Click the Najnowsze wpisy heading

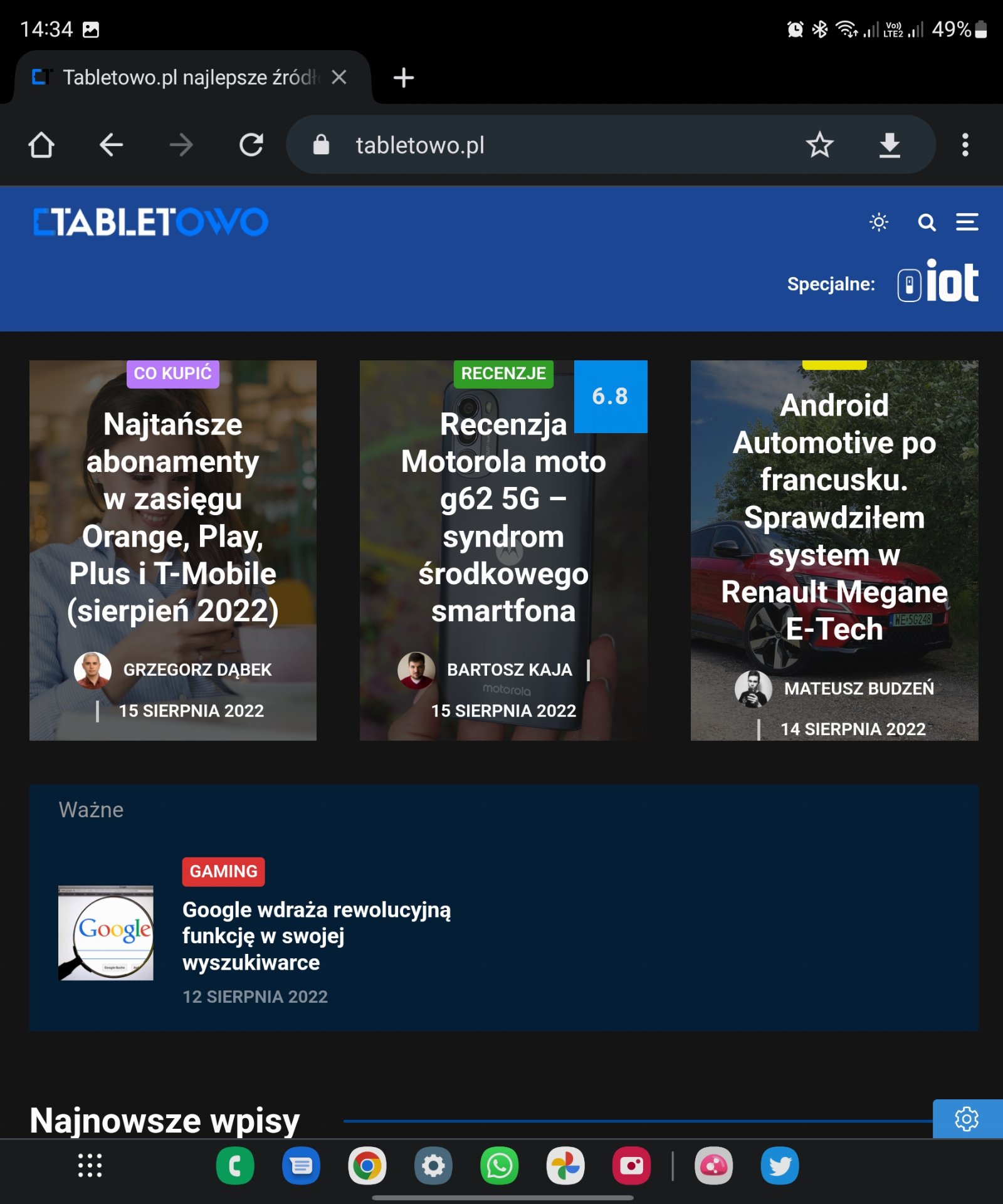pyautogui.click(x=165, y=1121)
